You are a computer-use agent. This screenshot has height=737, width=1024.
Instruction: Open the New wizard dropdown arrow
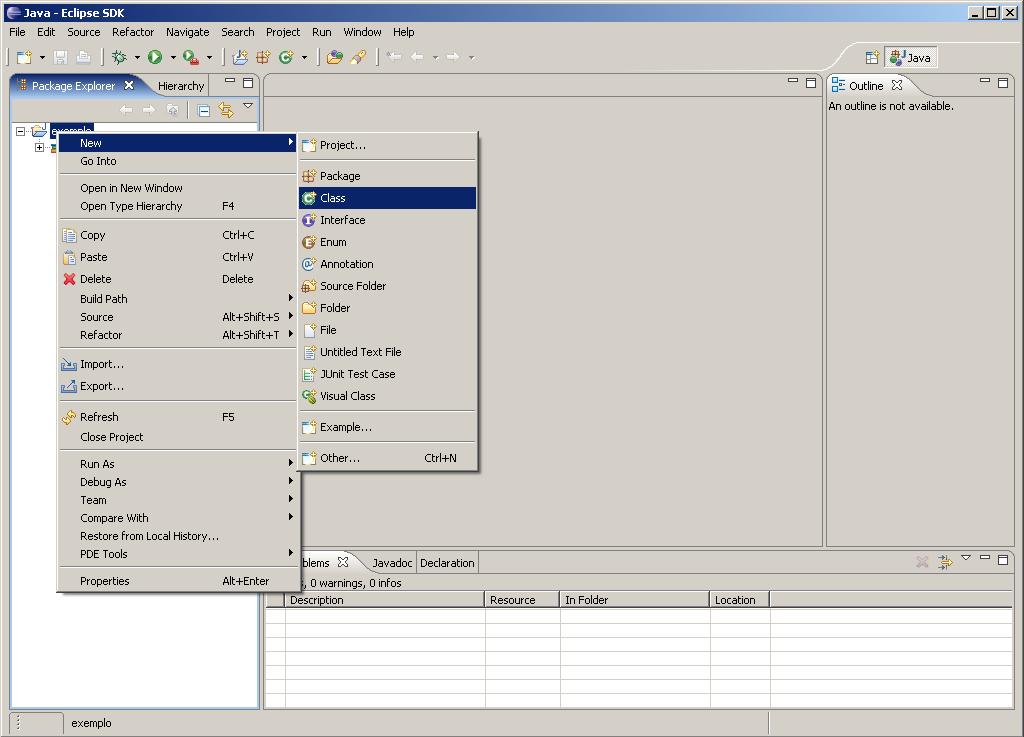pos(42,57)
